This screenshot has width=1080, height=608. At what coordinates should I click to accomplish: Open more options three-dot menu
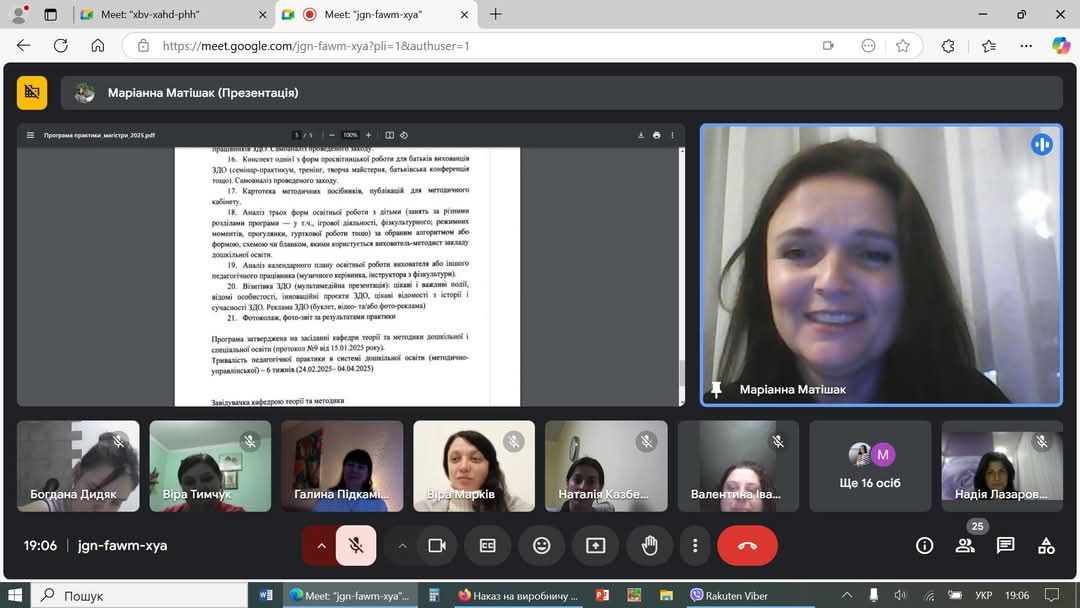tap(695, 546)
